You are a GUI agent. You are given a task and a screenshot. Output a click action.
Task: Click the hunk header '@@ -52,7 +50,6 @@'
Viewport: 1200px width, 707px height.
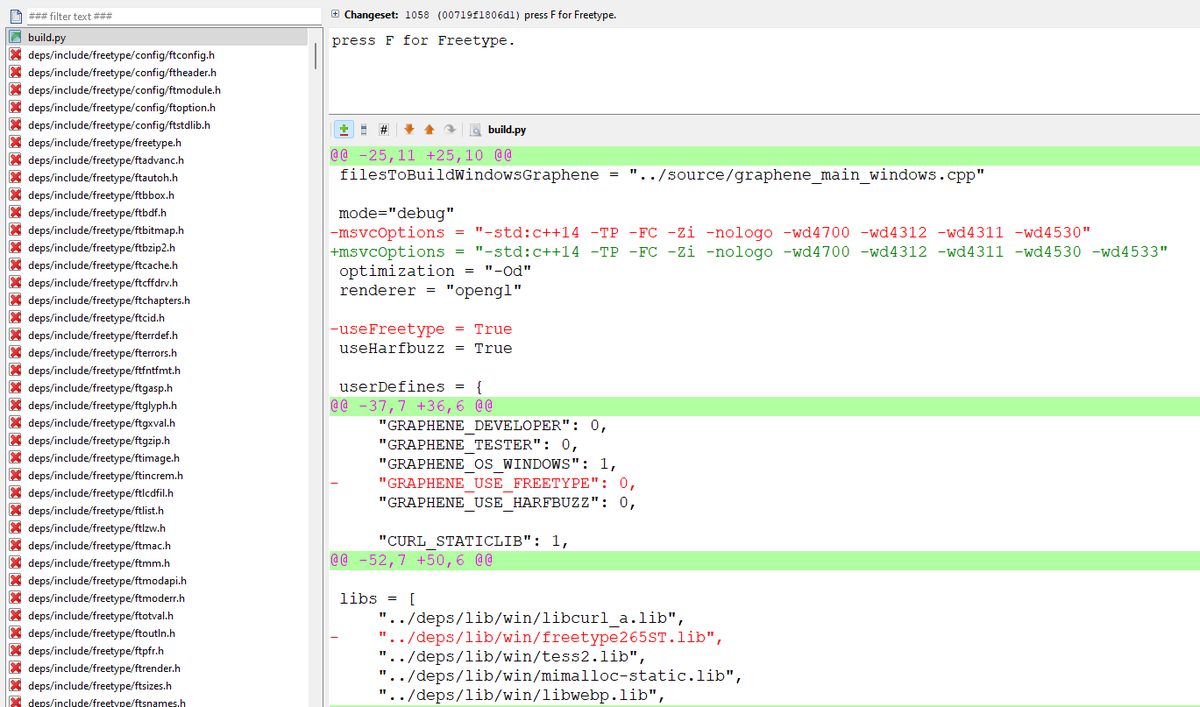(x=412, y=561)
